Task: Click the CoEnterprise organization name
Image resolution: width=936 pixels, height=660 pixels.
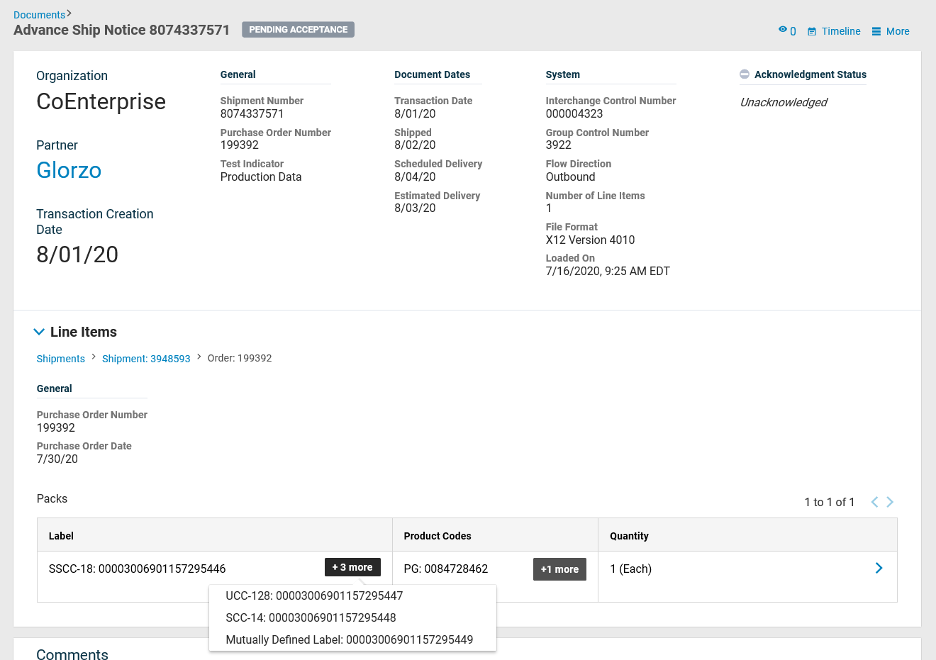Action: click(101, 101)
